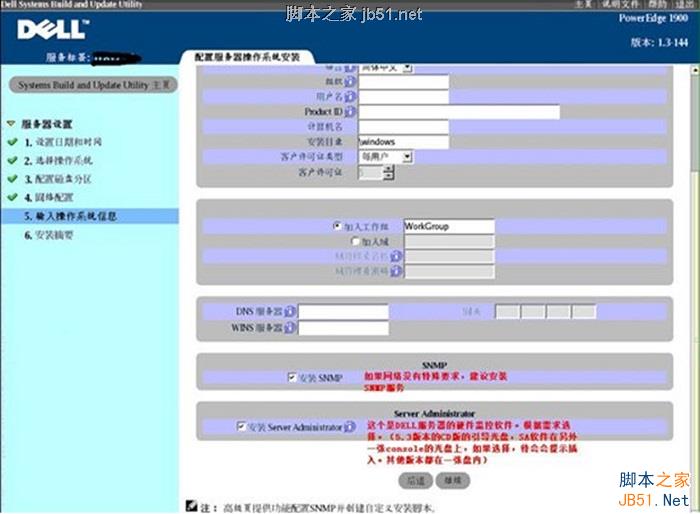Viewport: 700px width, 514px height.
Task: Click the DNS 服务器 input field
Action: [x=343, y=311]
